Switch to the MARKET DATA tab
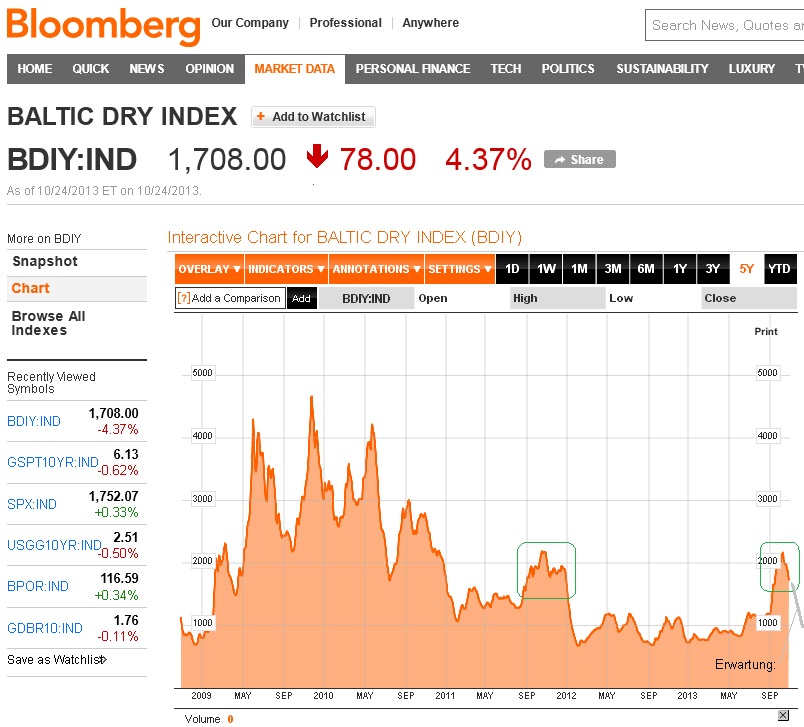Image resolution: width=804 pixels, height=727 pixels. pyautogui.click(x=295, y=69)
